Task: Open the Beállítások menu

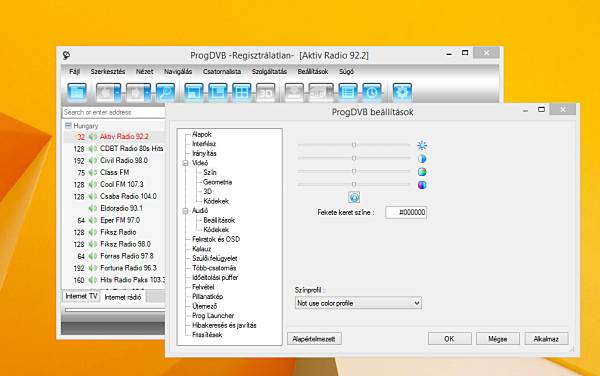Action: click(313, 72)
